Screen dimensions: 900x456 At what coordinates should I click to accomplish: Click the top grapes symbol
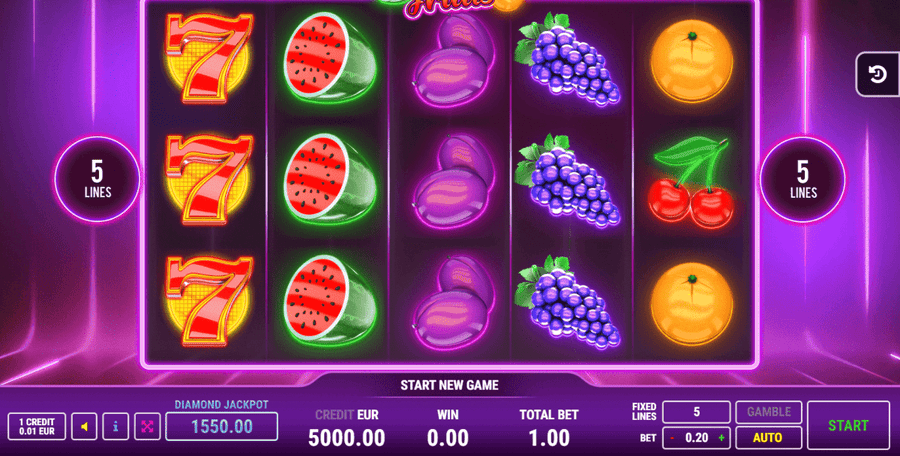pyautogui.click(x=568, y=60)
